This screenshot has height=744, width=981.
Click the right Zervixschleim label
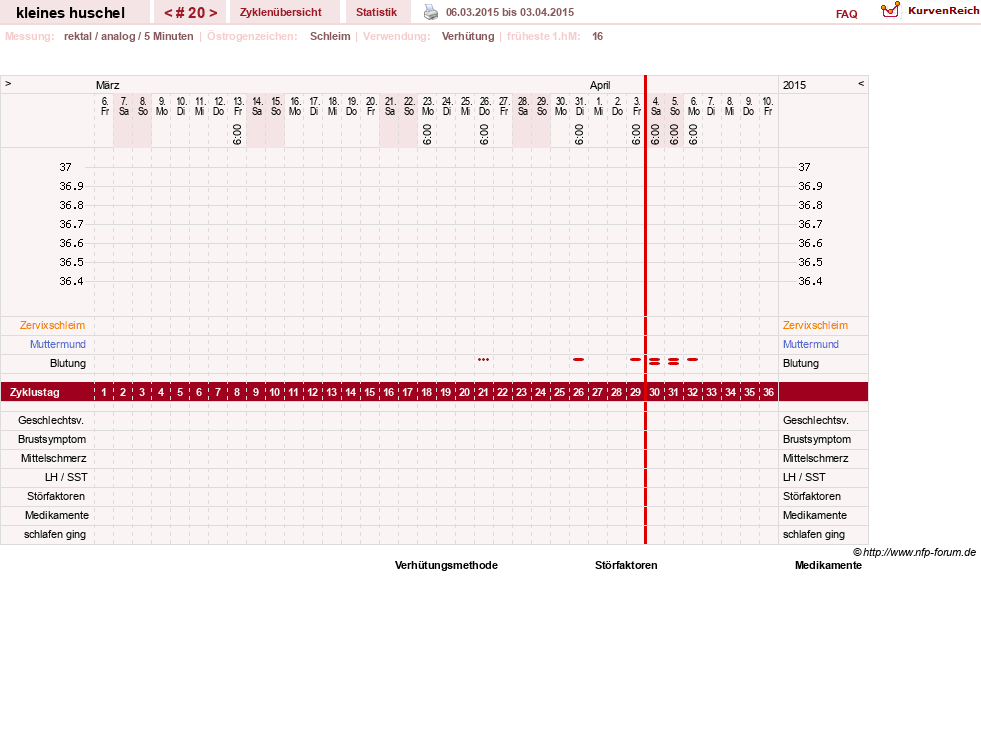pos(815,325)
